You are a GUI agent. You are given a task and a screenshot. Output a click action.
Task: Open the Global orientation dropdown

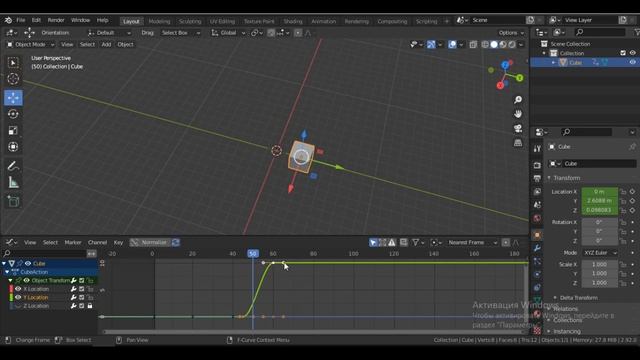pos(229,33)
